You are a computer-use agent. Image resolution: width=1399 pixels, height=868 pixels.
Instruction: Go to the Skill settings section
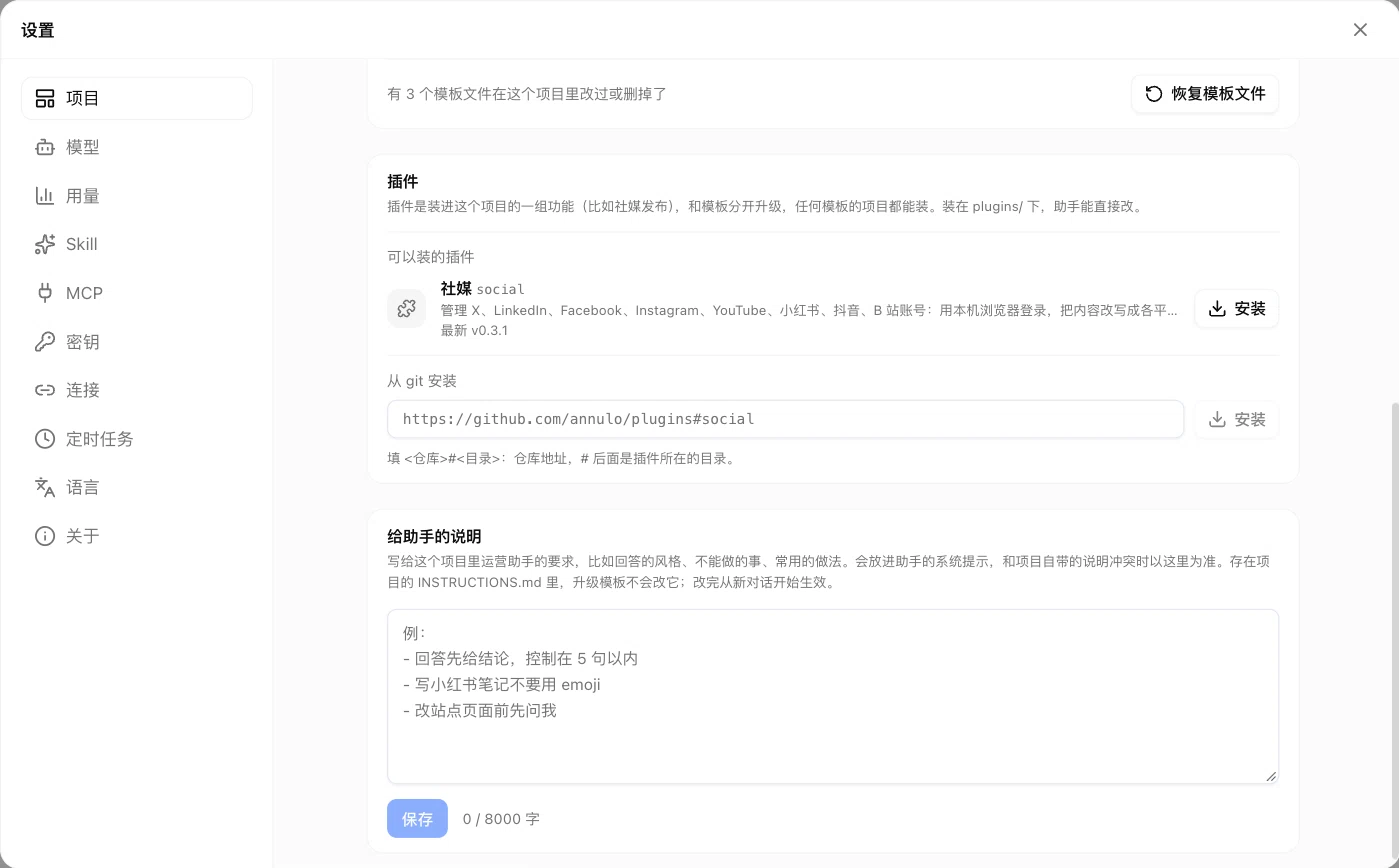[x=137, y=244]
